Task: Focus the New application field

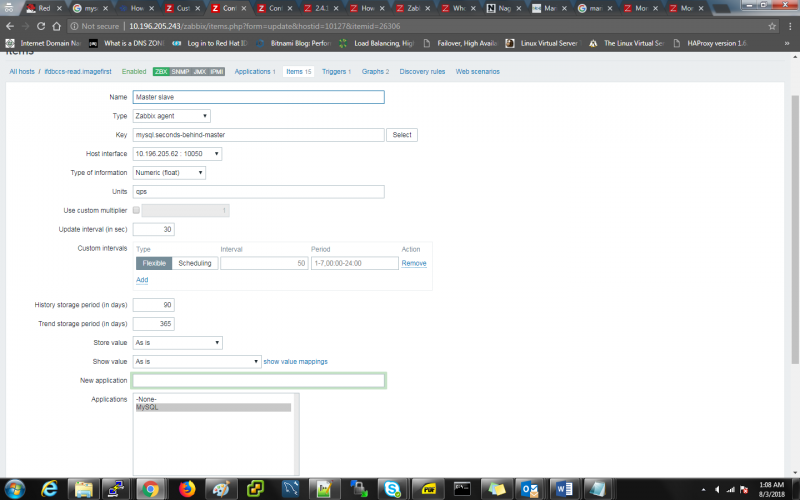Action: 258,380
